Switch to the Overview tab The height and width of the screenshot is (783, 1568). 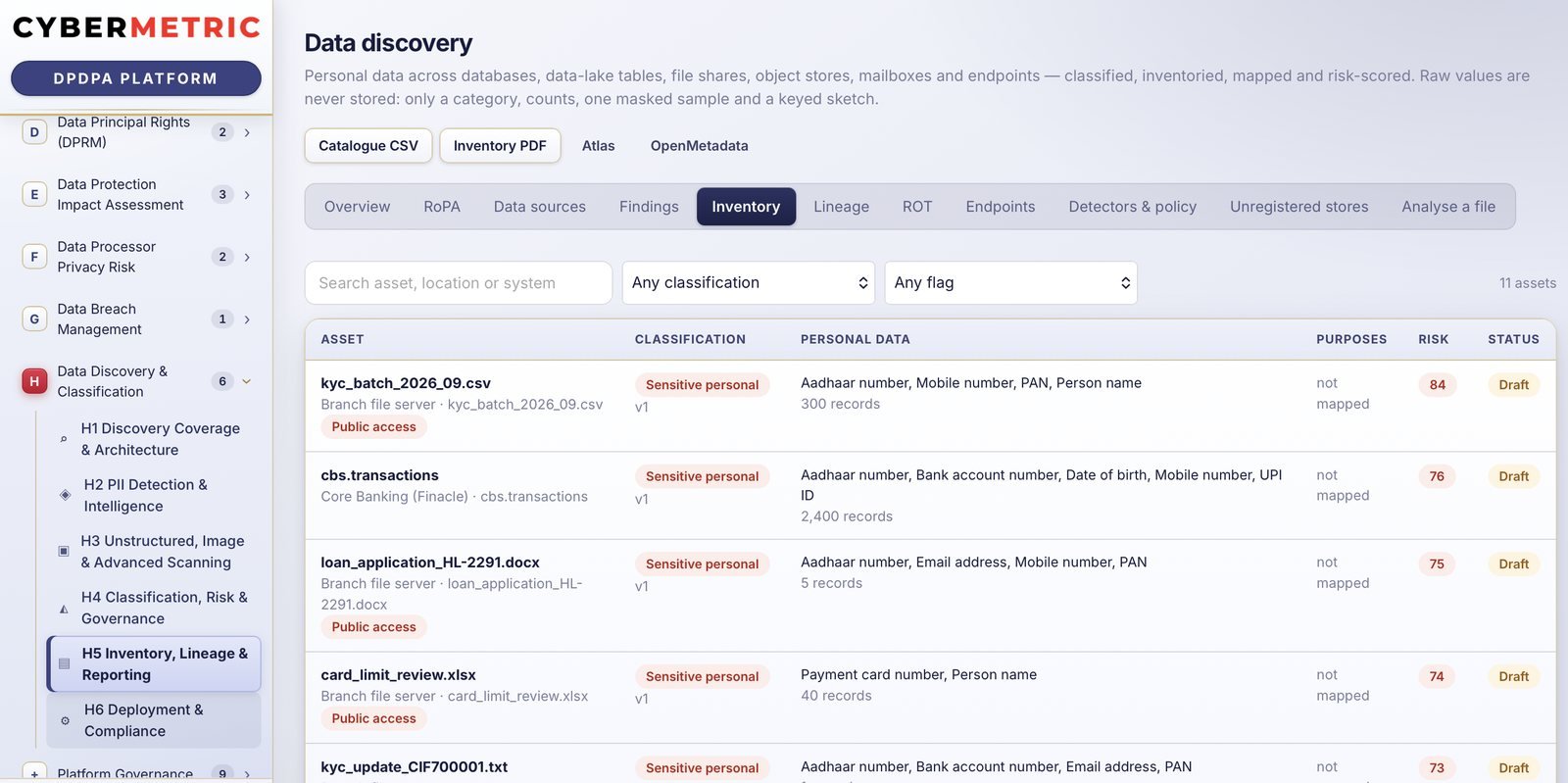point(357,207)
